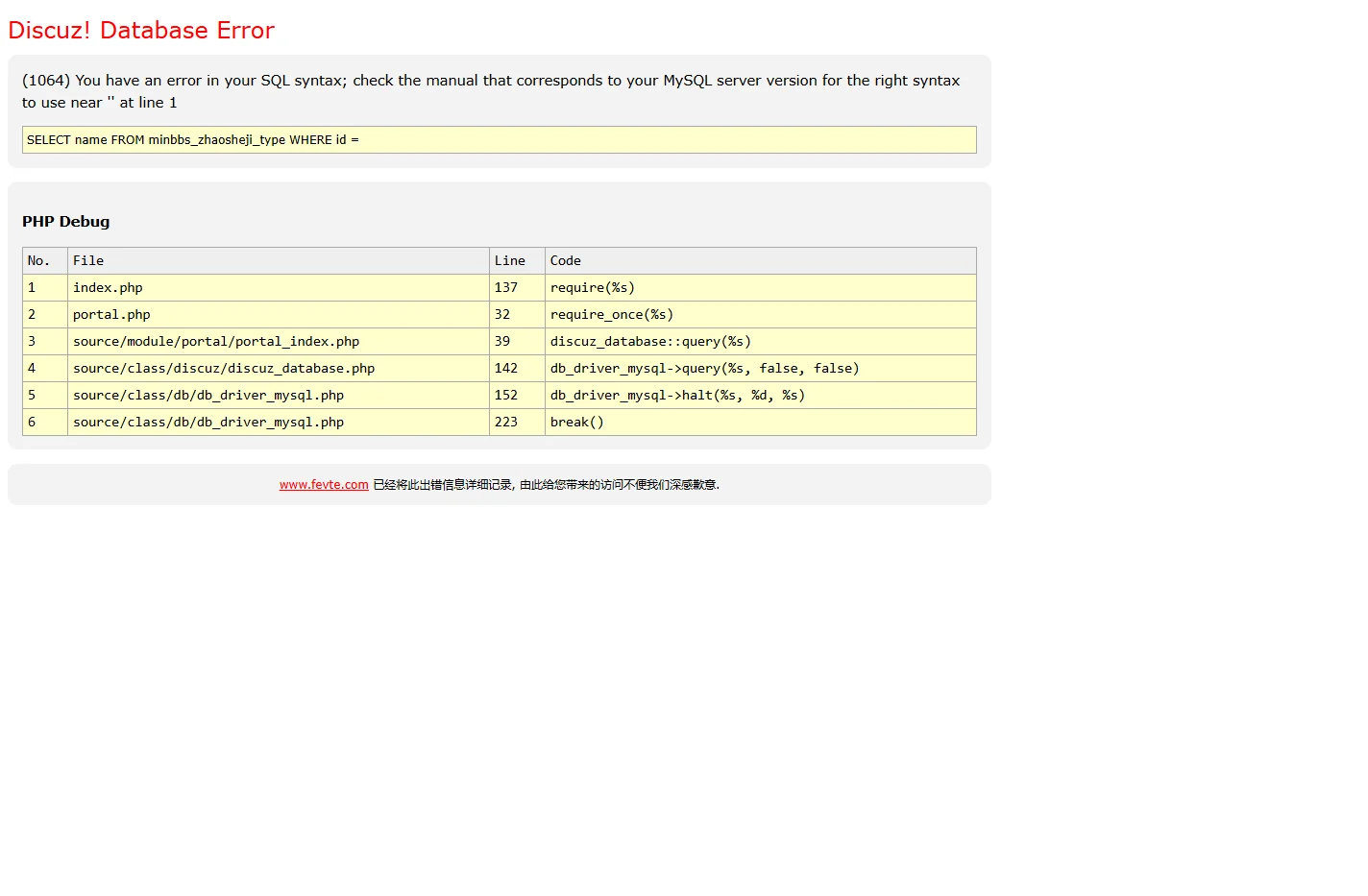The width and height of the screenshot is (1368, 896).
Task: Click row number 4 cell
Action: point(45,369)
